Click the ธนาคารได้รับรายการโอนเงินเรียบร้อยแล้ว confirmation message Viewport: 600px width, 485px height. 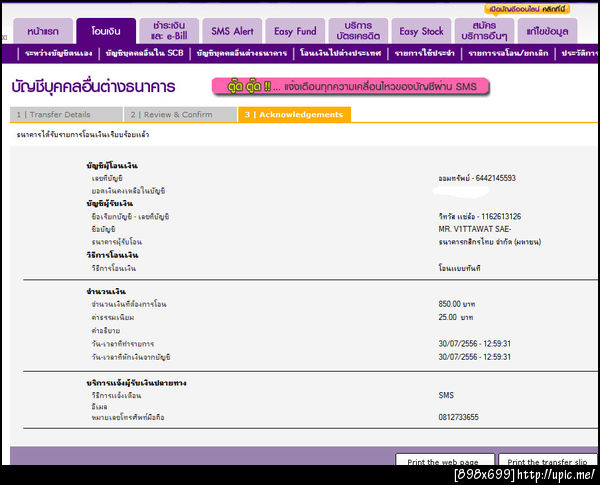(83, 135)
